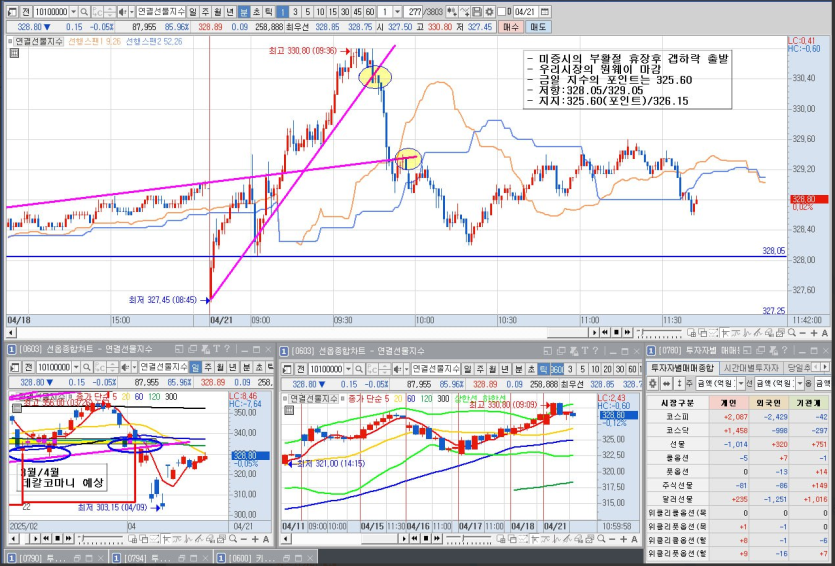Select the 주 (weekly) period in main chart
This screenshot has width=835, height=566.
[x=206, y=12]
